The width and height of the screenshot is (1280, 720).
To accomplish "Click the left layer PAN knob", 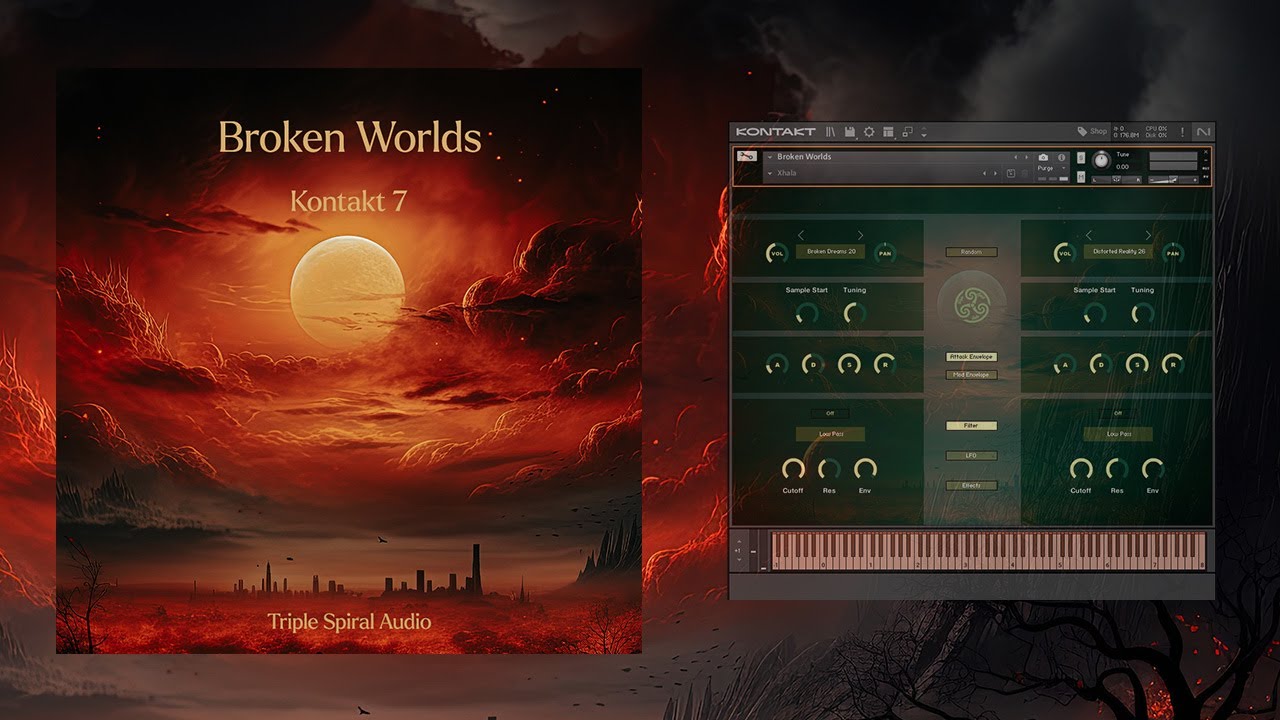I will [885, 254].
